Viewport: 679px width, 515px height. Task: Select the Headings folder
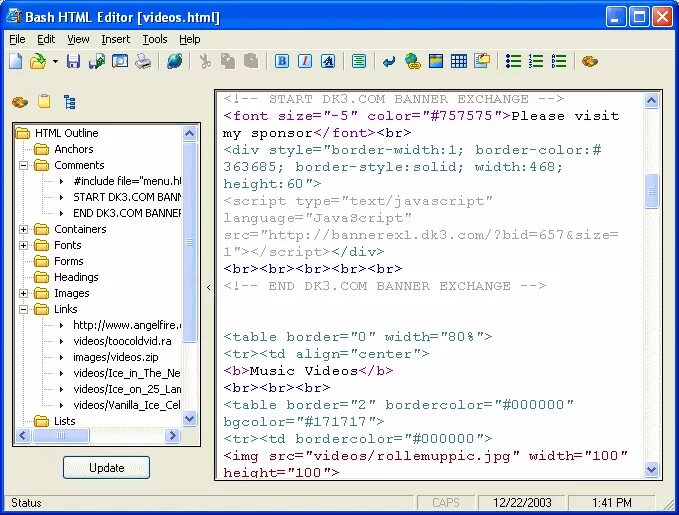tap(76, 277)
